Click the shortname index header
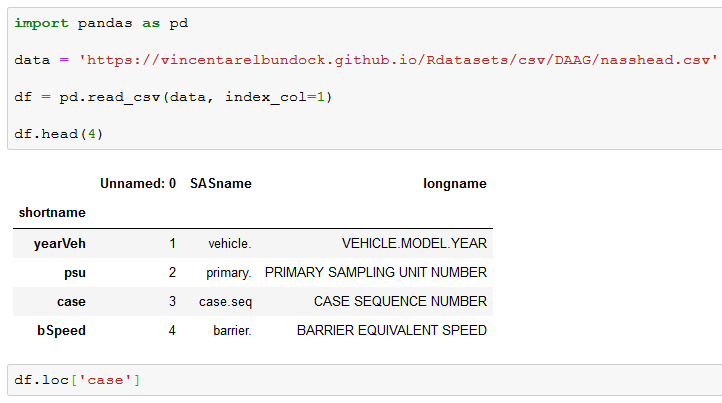The image size is (722, 403). 52,212
